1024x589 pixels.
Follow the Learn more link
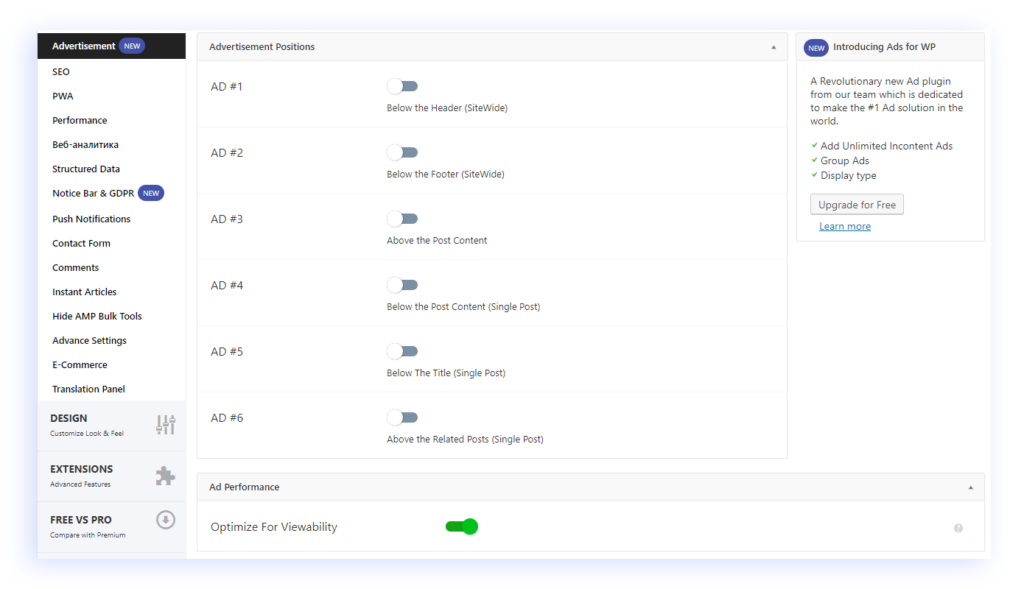click(x=845, y=226)
